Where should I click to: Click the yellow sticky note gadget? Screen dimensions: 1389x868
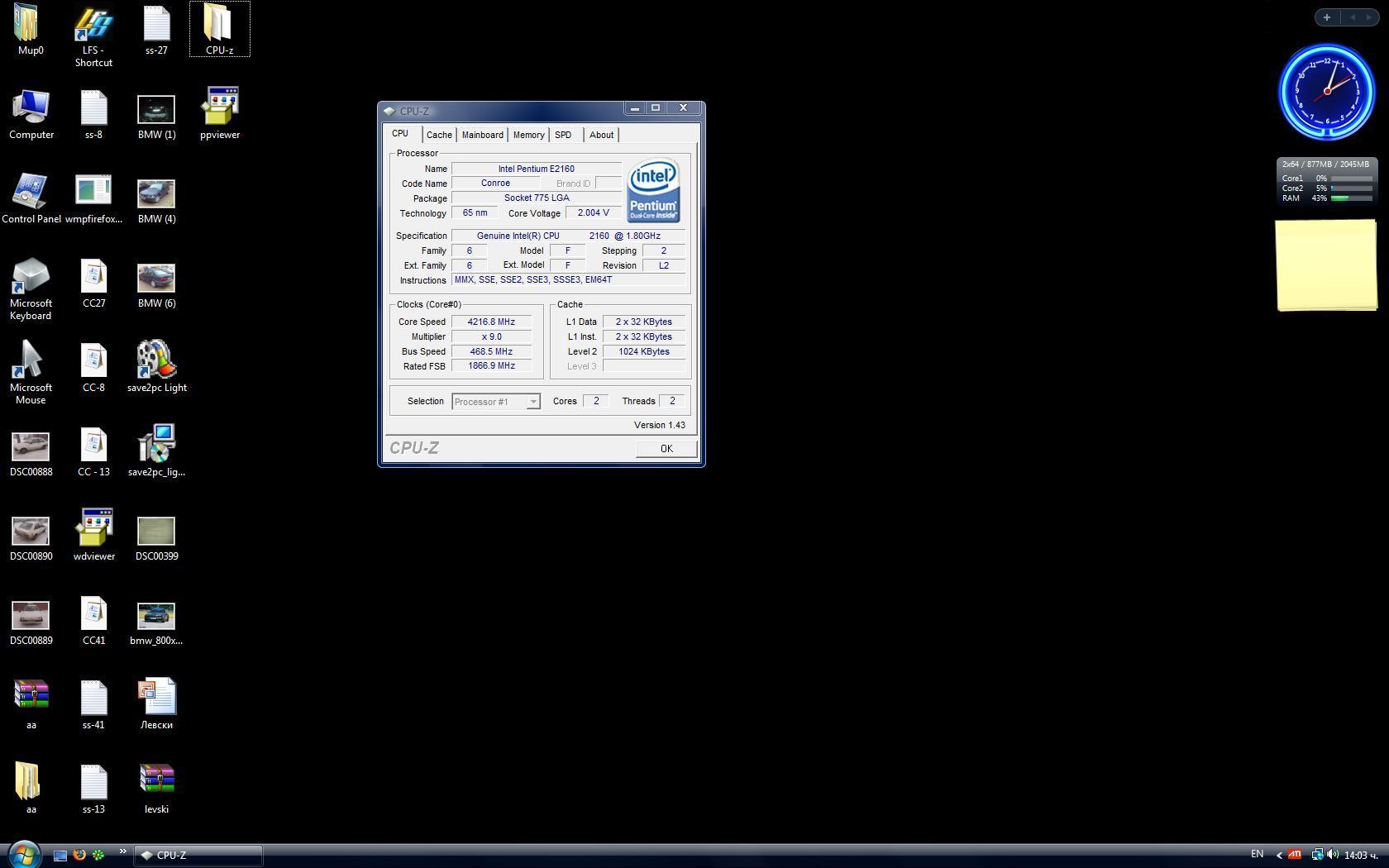pos(1326,265)
